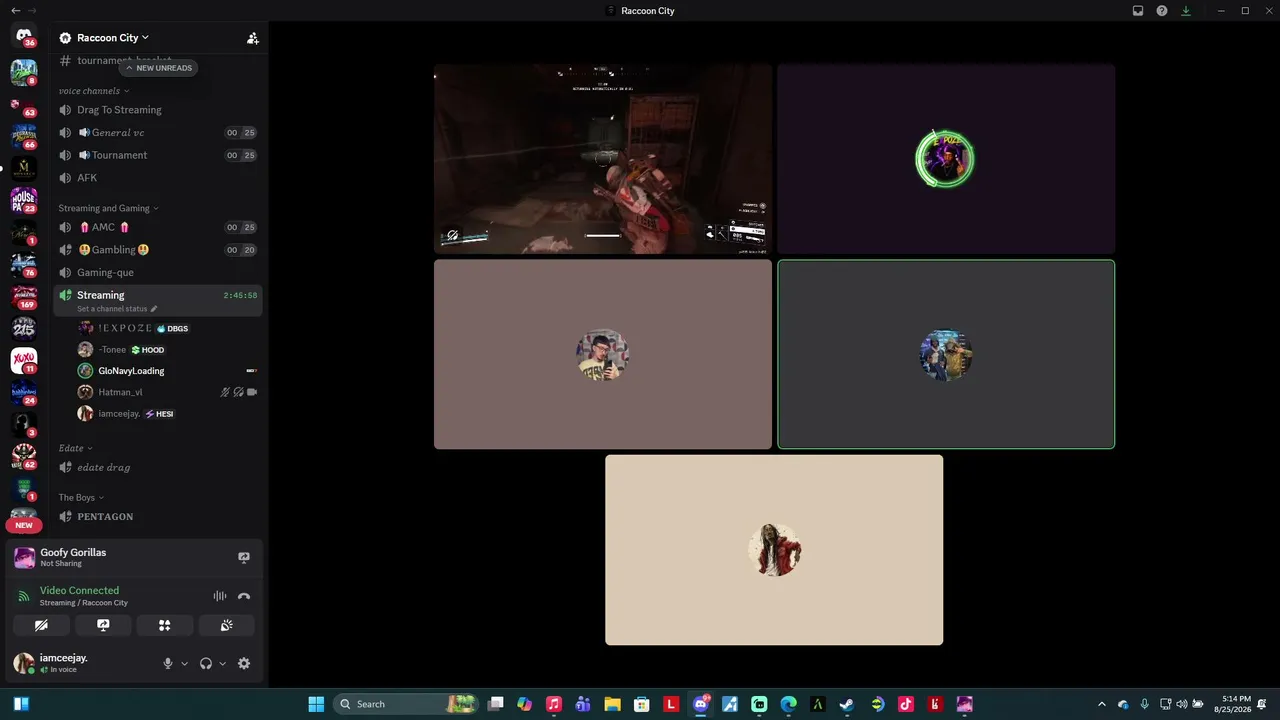Join the Gaming-que voice channel
This screenshot has width=1280, height=720.
[158, 272]
